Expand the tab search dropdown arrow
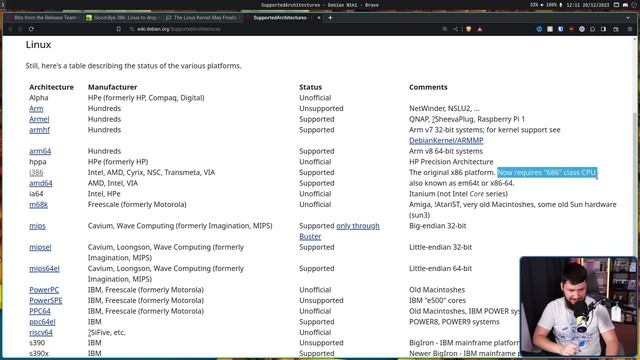The image size is (640, 360). pyautogui.click(x=628, y=18)
